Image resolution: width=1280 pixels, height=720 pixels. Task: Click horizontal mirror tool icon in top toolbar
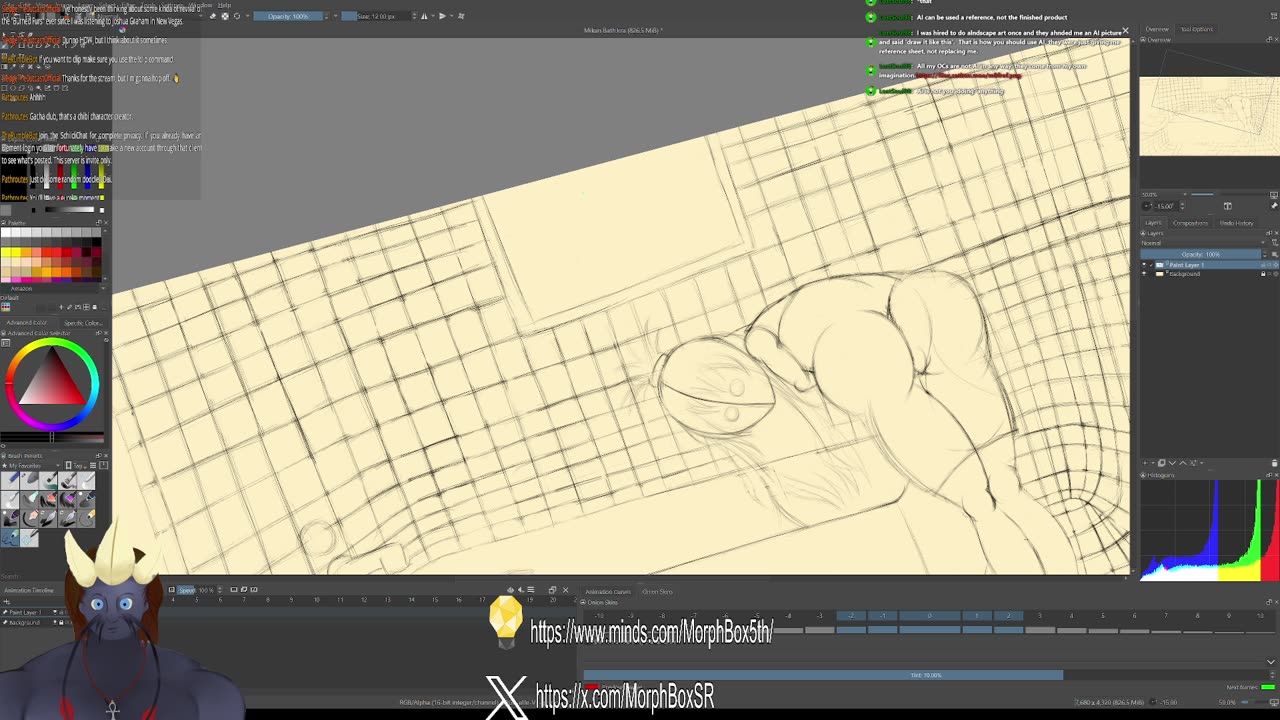point(424,16)
